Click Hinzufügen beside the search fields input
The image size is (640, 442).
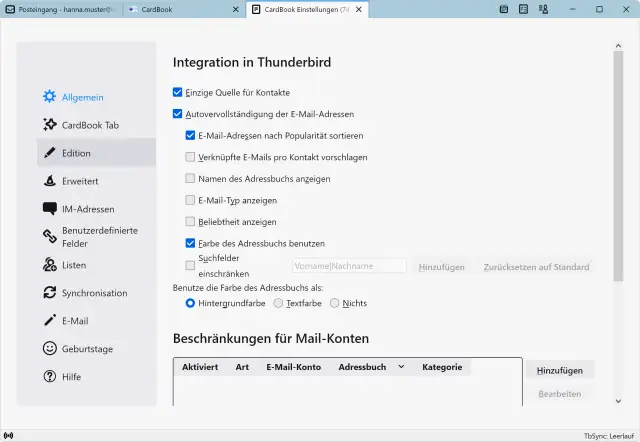[x=441, y=267]
